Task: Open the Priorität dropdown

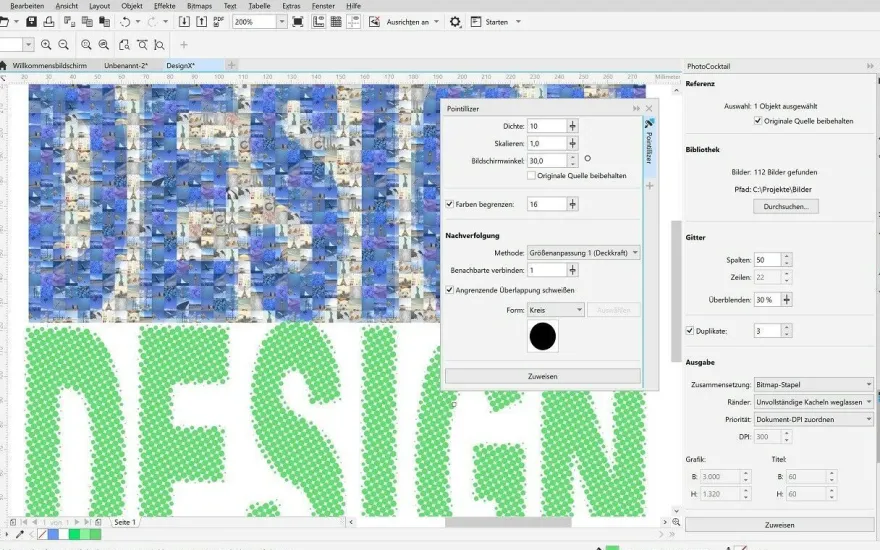Action: click(x=814, y=420)
